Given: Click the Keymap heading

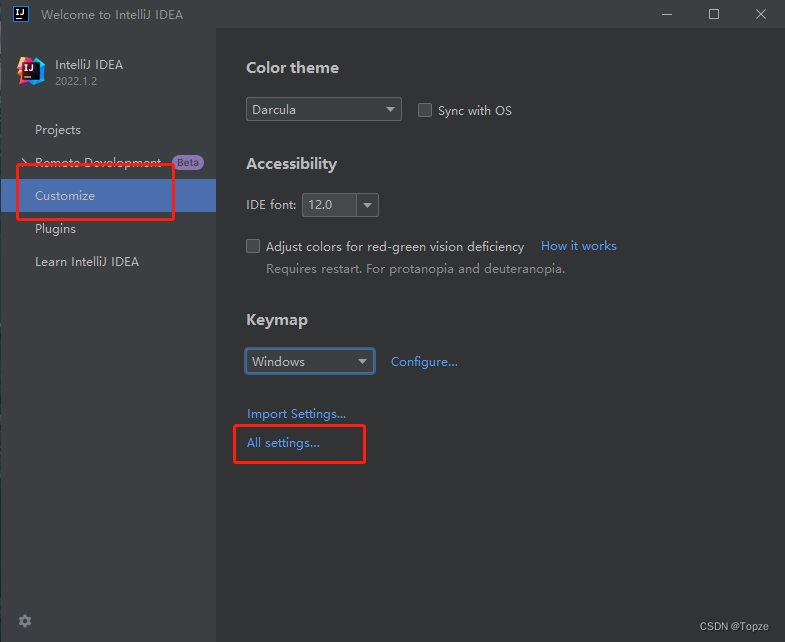Looking at the screenshot, I should pos(277,319).
